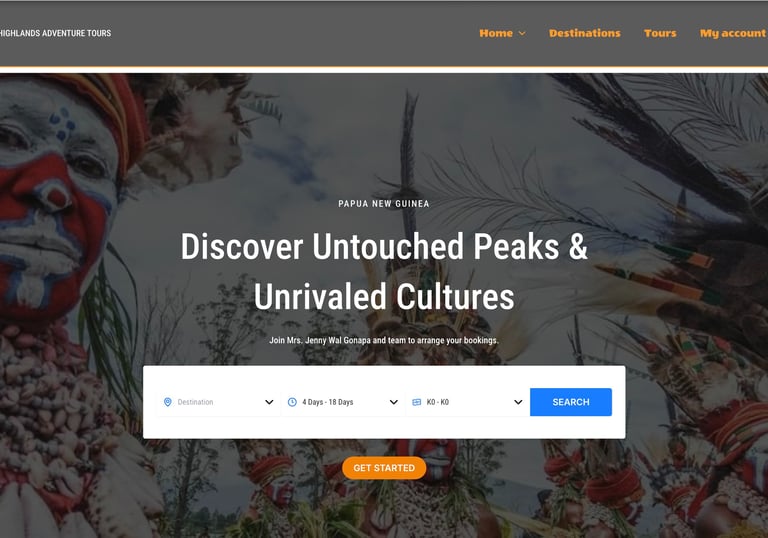Select the 4 Days - 18 Days field
768x538 pixels.
click(342, 402)
